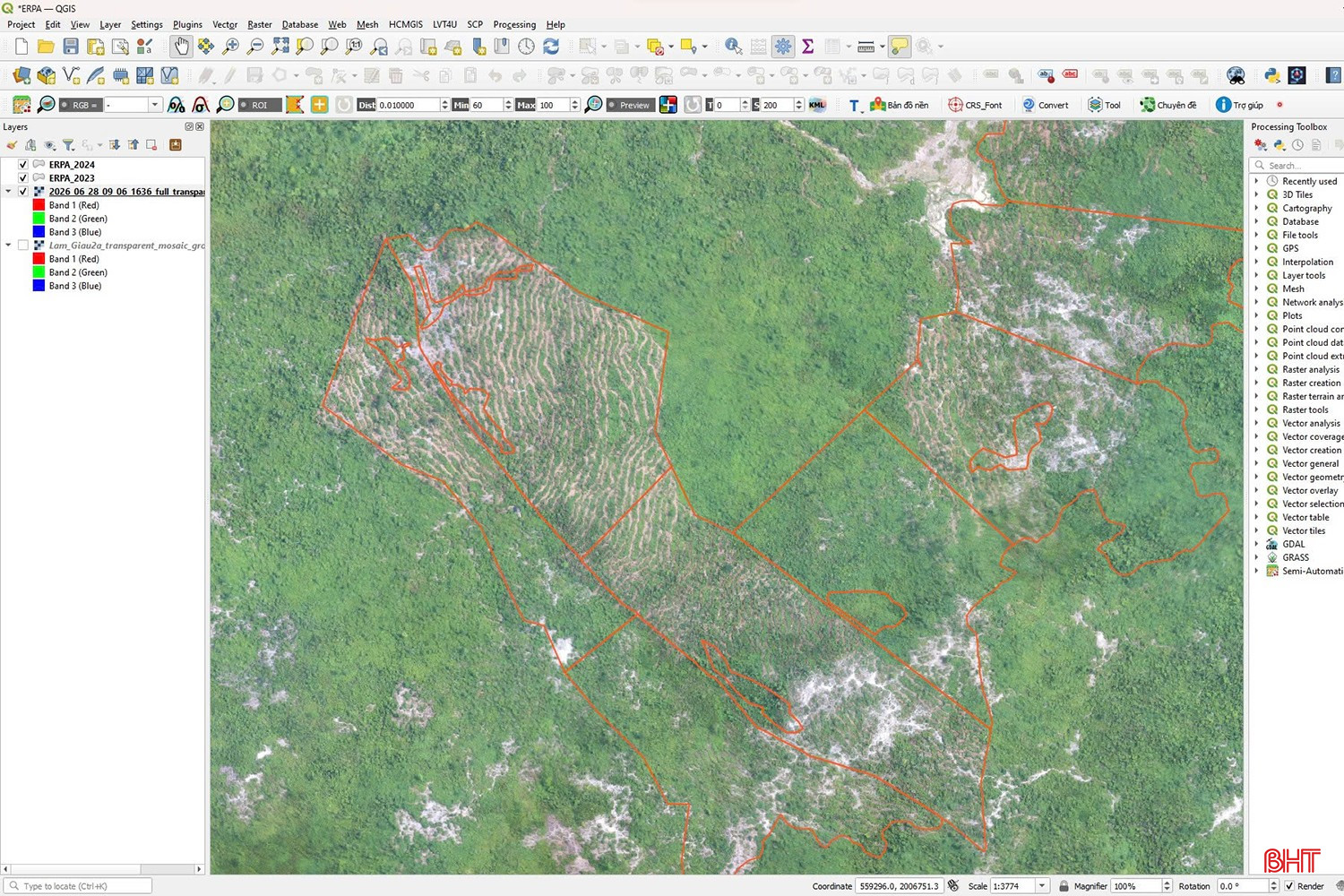Expand the GDAL toolbox group

coord(1256,544)
